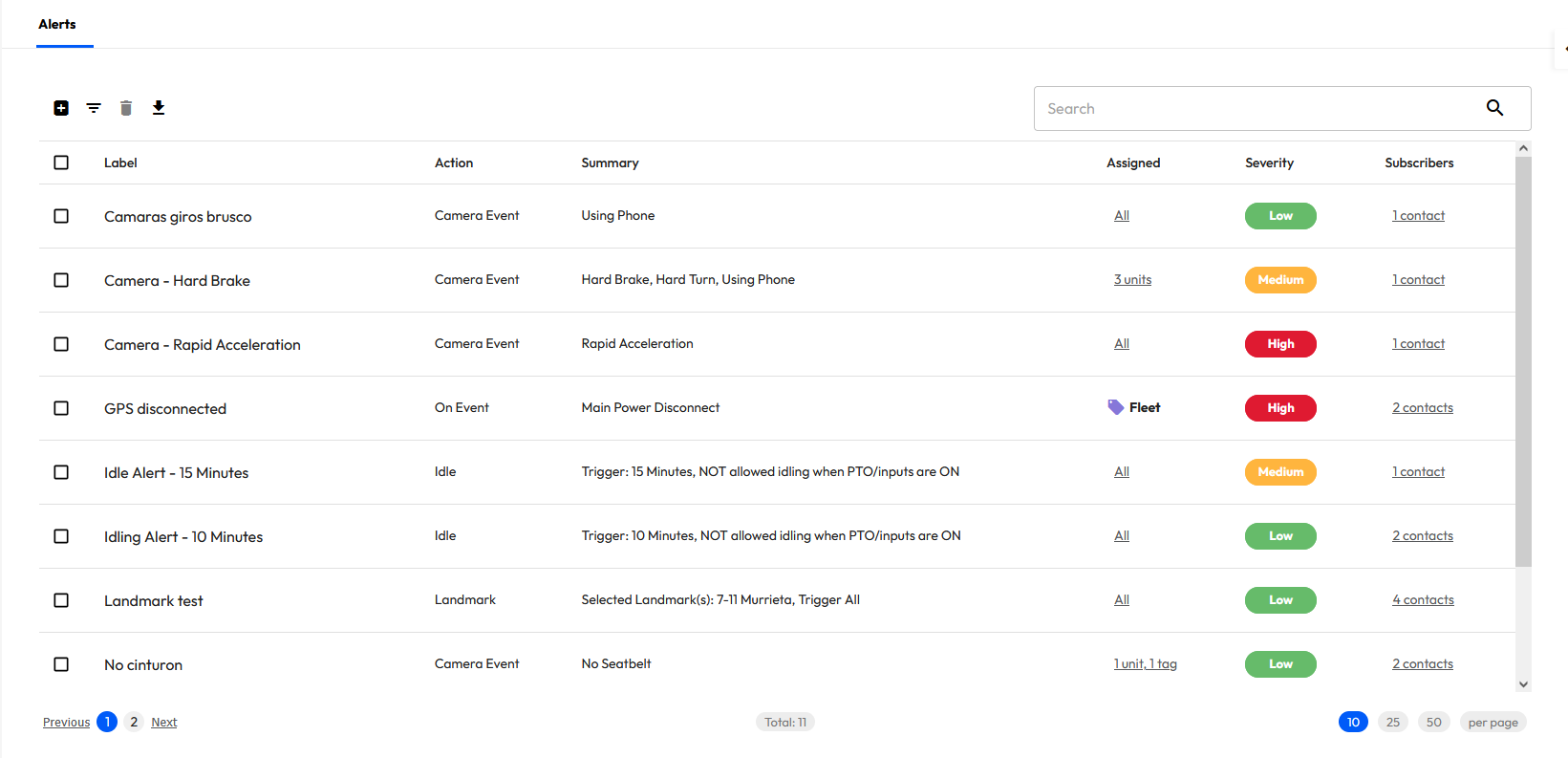Click the add new alert plus icon
The height and width of the screenshot is (758, 1568).
[x=61, y=108]
